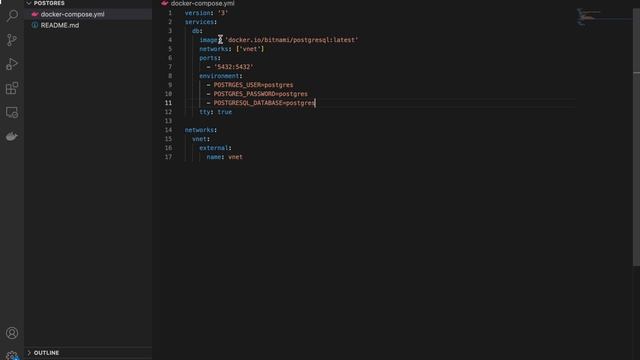The image size is (640, 360).
Task: Click the POSTGRES_PASSWORD=postgres entry
Action: (x=261, y=94)
